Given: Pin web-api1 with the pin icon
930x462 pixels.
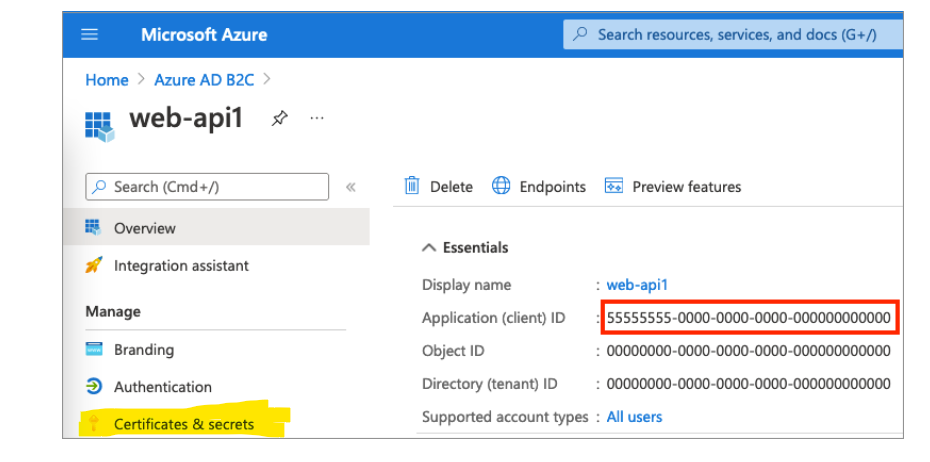Looking at the screenshot, I should pos(279,119).
